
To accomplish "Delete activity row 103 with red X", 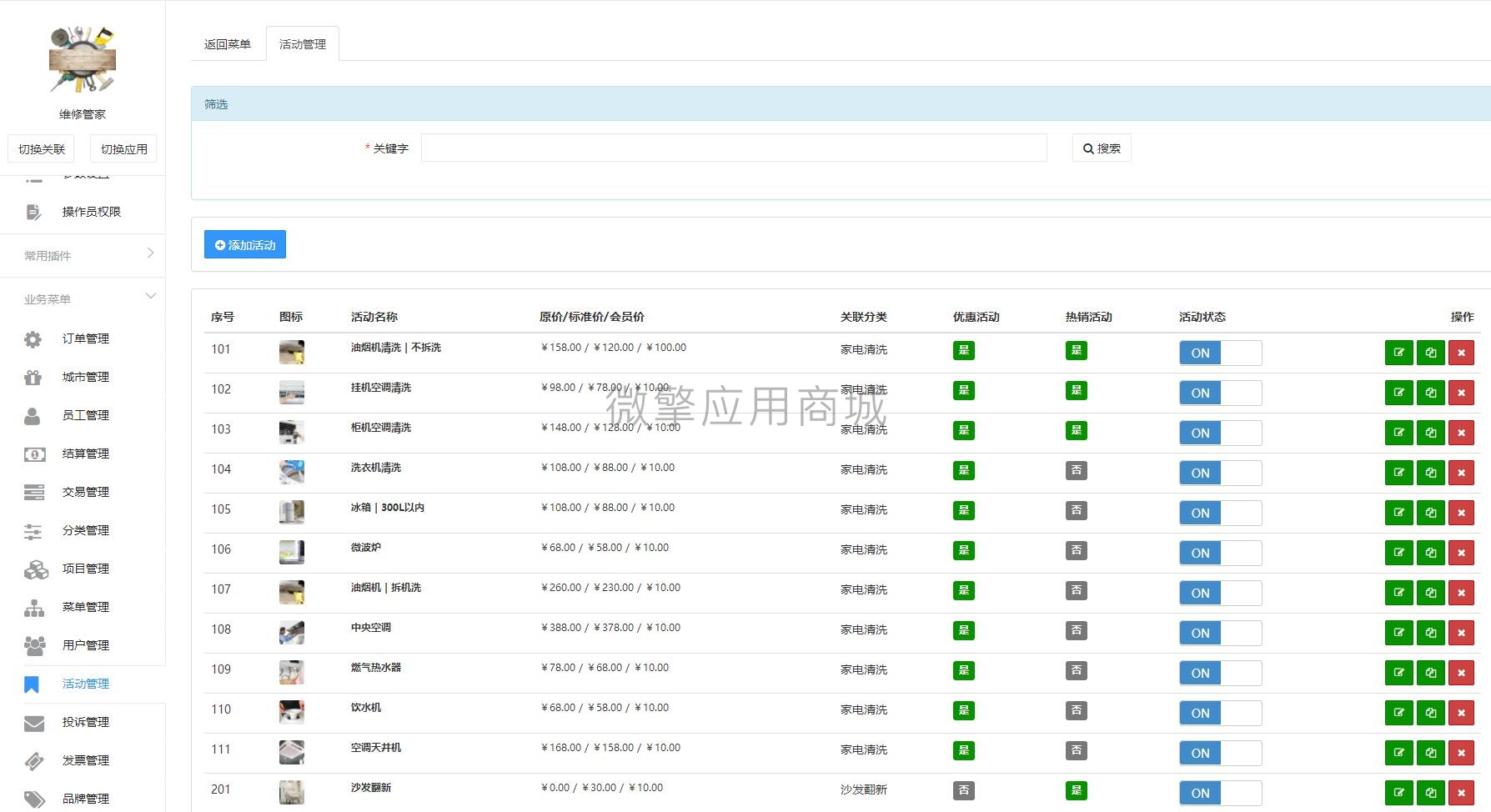I will pos(1461,433).
